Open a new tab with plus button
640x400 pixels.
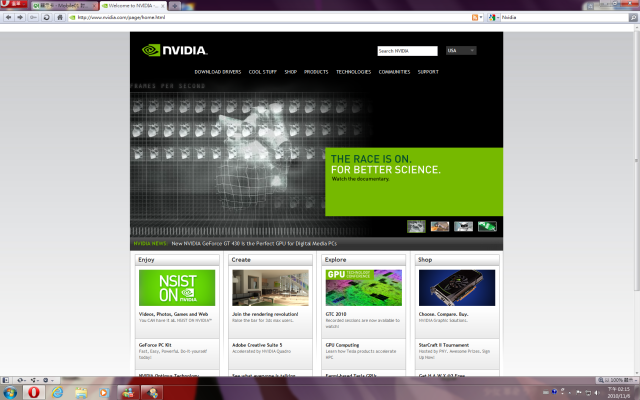(175, 6)
